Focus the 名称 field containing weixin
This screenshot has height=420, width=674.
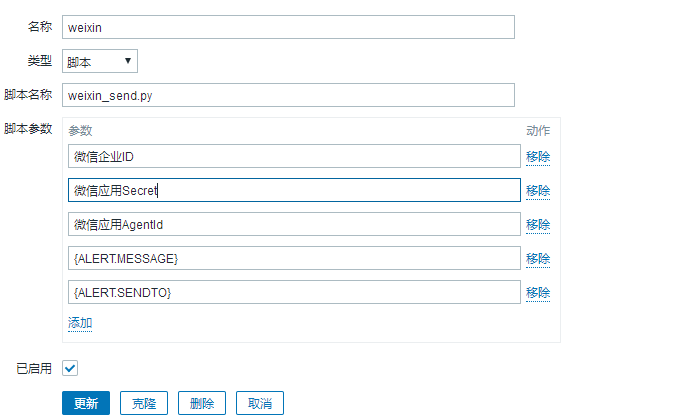(x=288, y=27)
